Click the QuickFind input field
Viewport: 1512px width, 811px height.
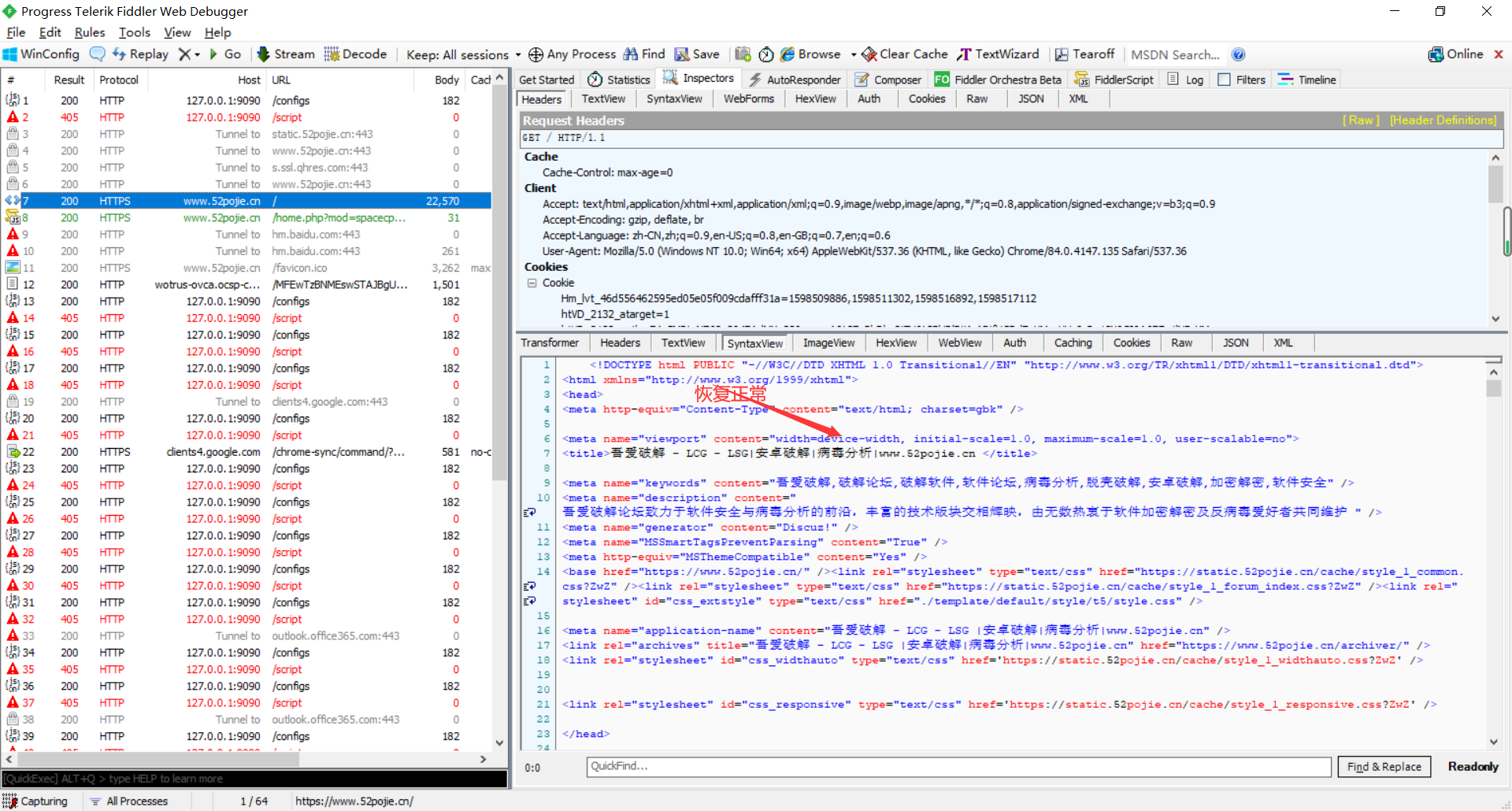(x=958, y=767)
